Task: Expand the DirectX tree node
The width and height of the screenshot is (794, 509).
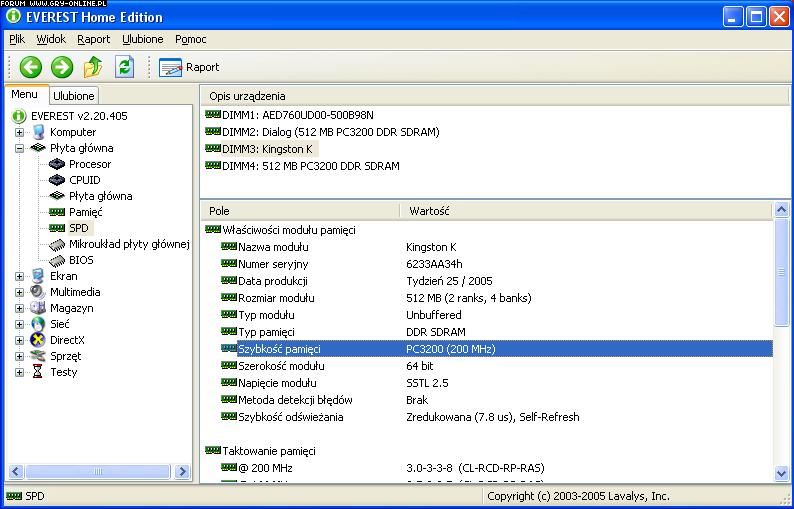Action: (x=19, y=340)
